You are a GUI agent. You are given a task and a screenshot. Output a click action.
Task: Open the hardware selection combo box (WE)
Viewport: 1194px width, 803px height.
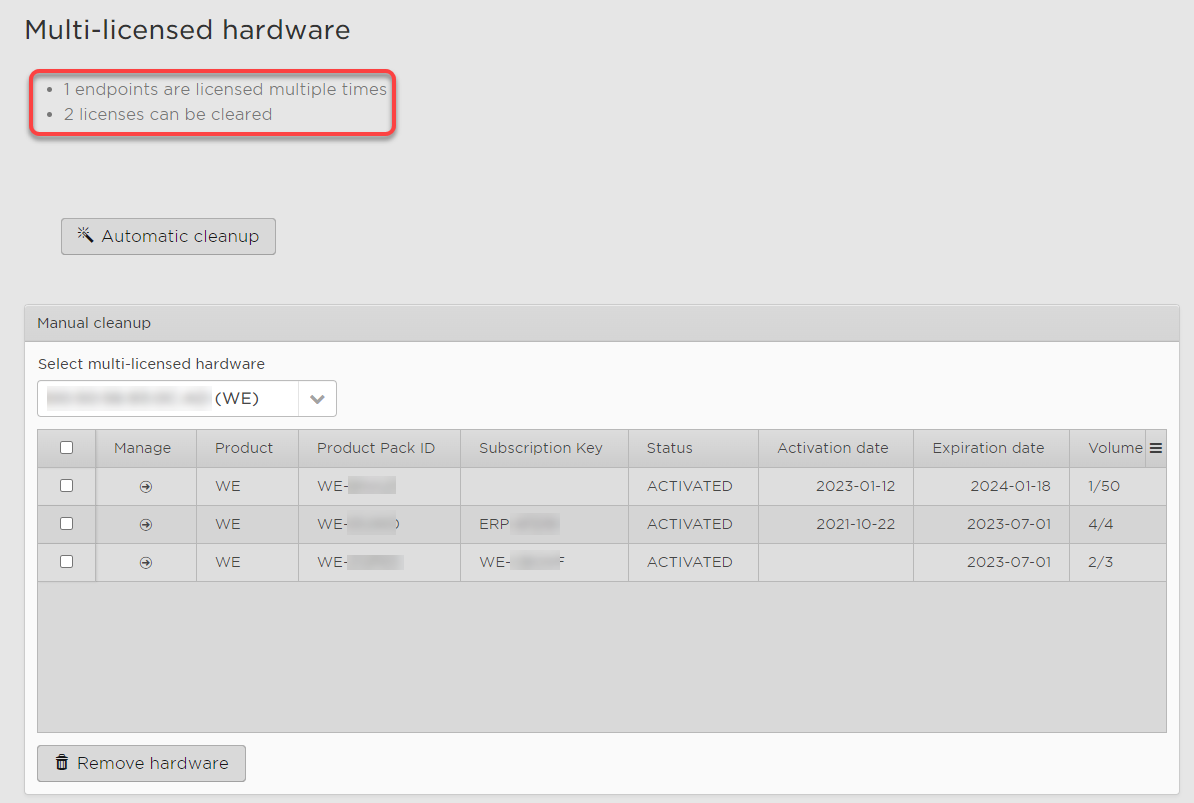tap(168, 399)
